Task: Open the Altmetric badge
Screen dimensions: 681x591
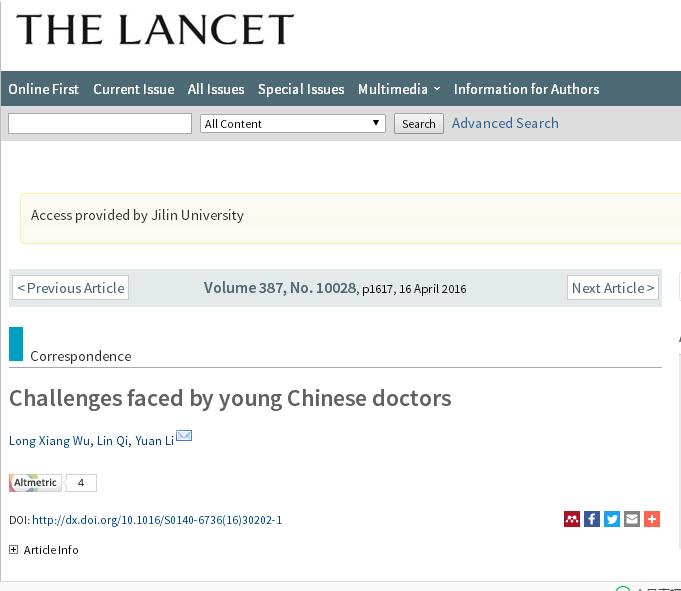Action: 36,483
